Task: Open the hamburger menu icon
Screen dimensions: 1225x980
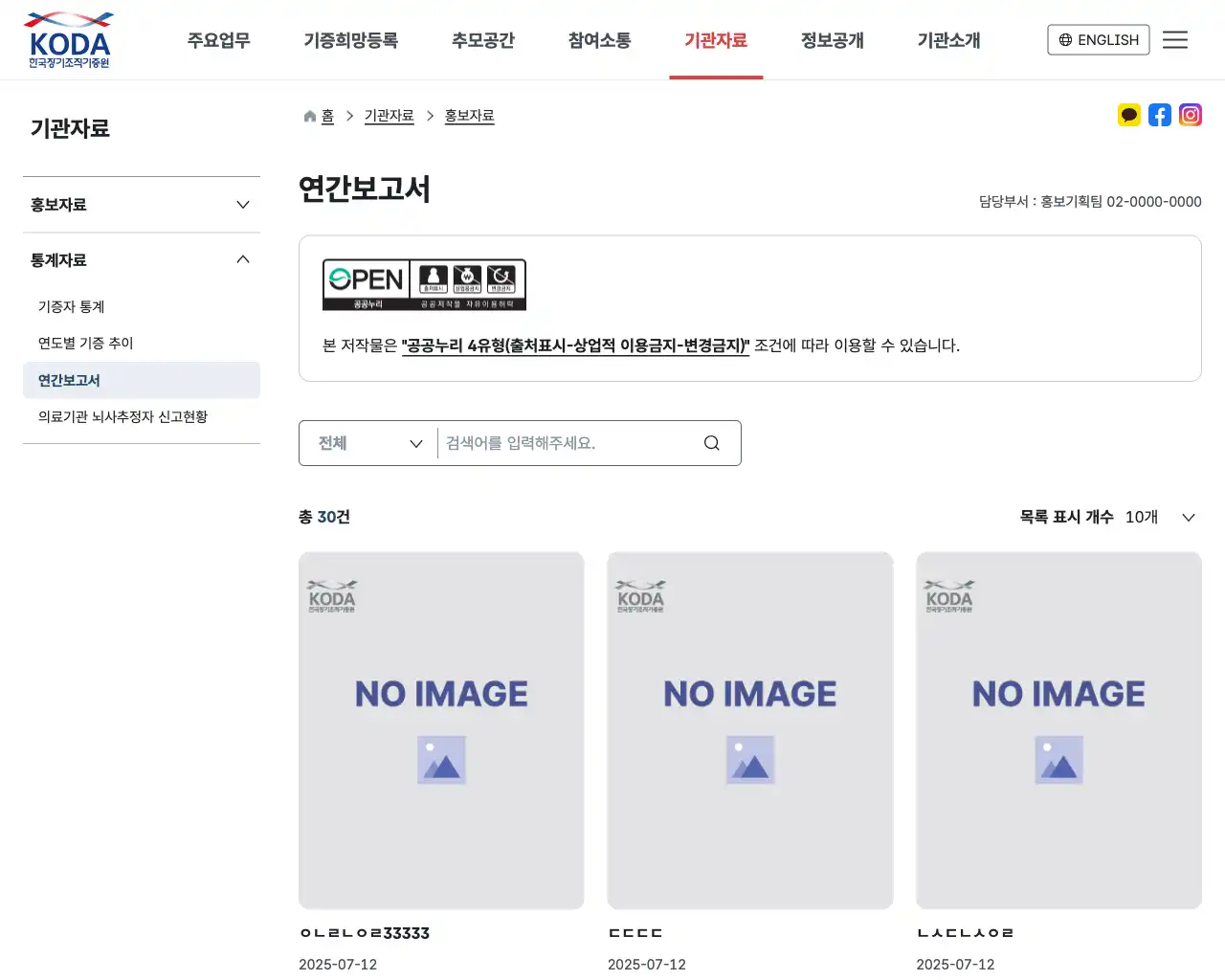Action: tap(1175, 39)
